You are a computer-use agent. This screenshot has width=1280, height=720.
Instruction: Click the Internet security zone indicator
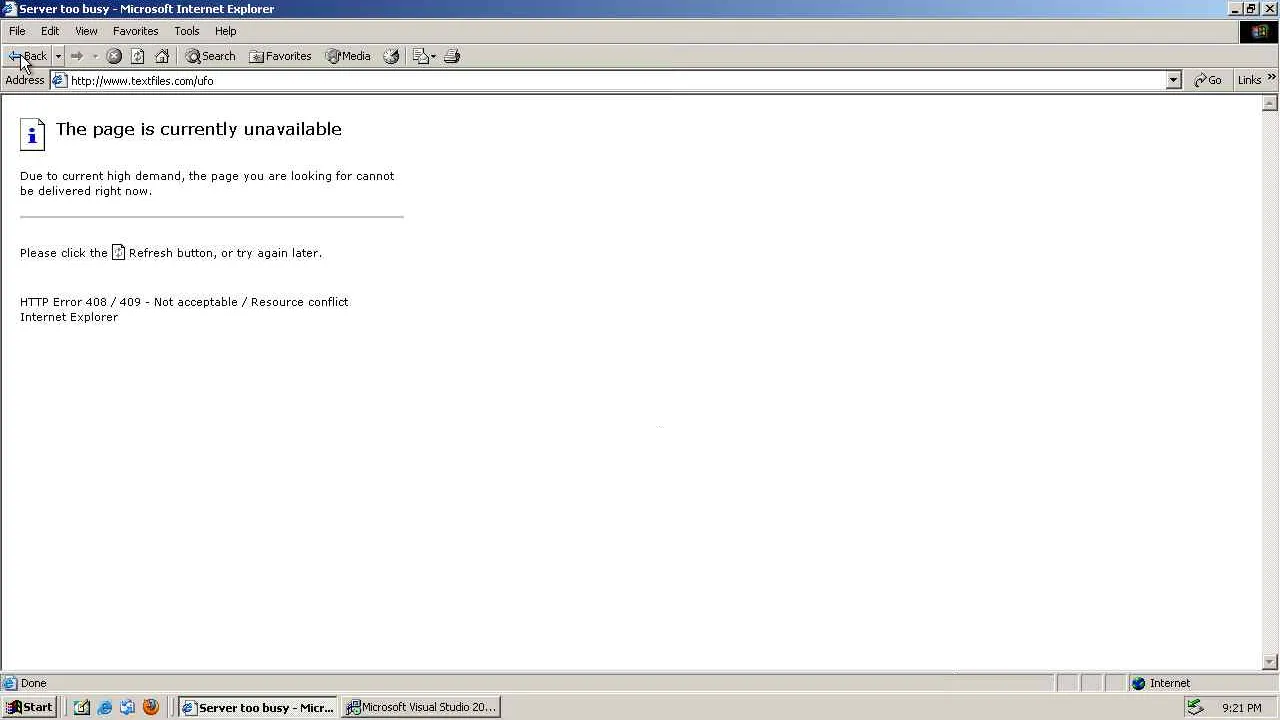1161,683
